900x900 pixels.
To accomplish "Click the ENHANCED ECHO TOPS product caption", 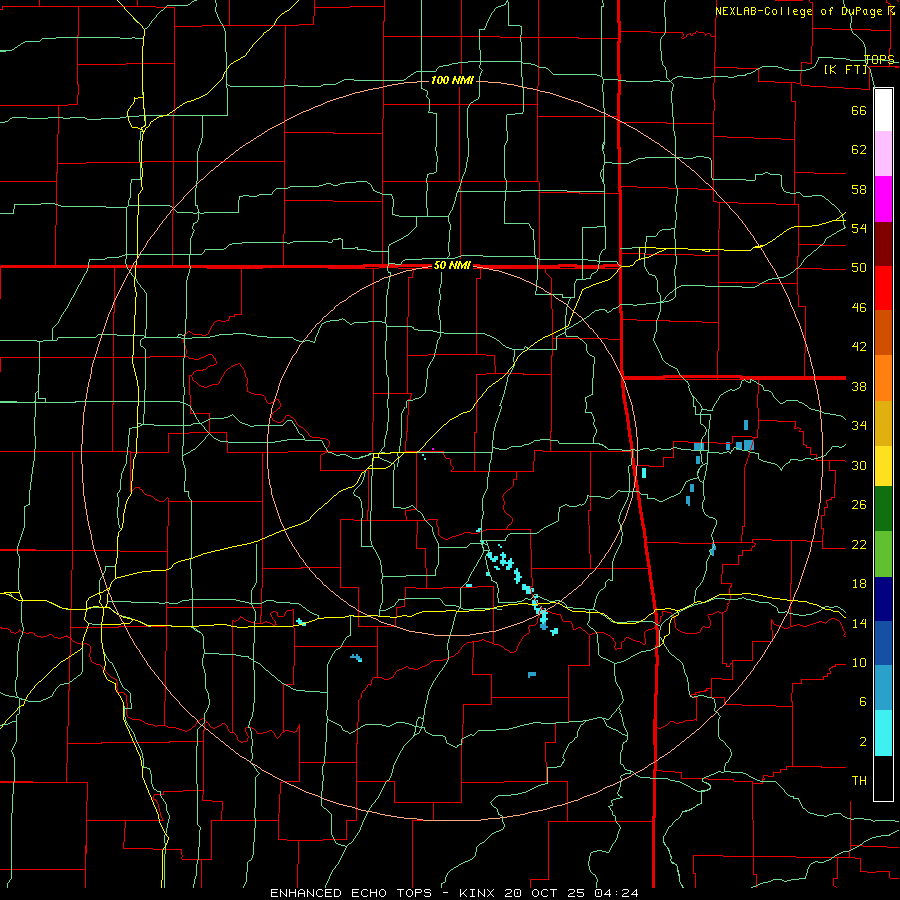I will [x=355, y=893].
